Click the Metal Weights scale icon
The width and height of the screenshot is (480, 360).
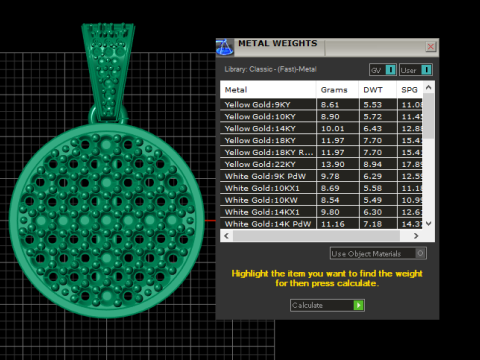click(225, 47)
